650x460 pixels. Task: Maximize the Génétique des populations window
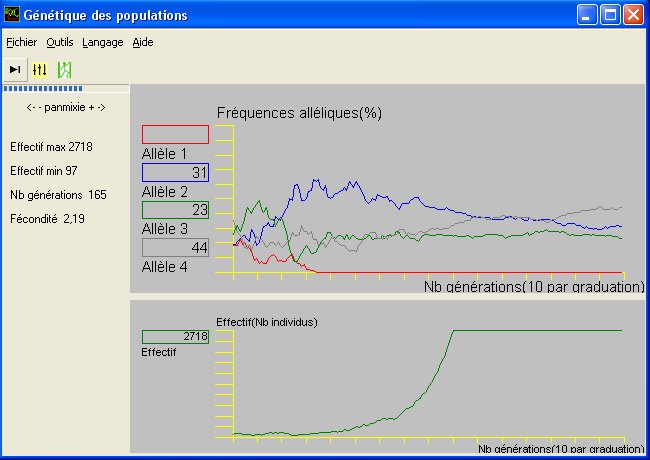pos(611,15)
